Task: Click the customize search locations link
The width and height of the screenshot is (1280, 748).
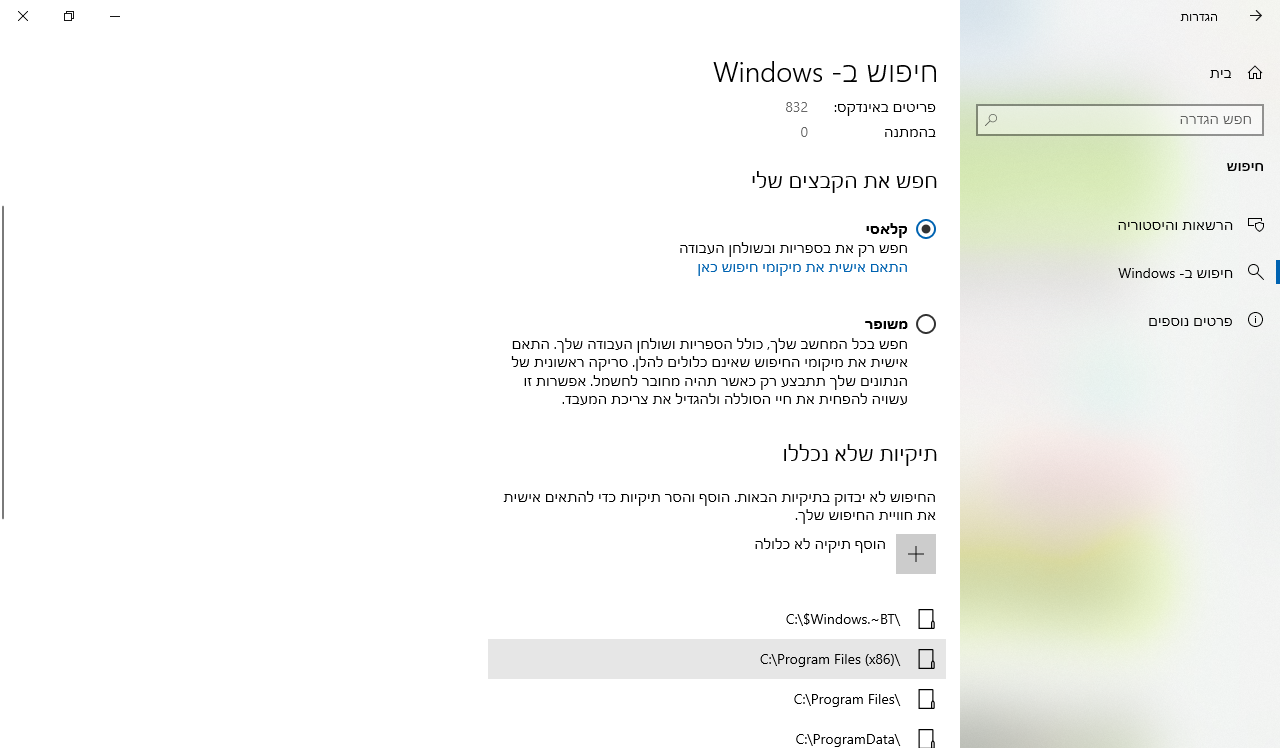Action: pyautogui.click(x=802, y=267)
